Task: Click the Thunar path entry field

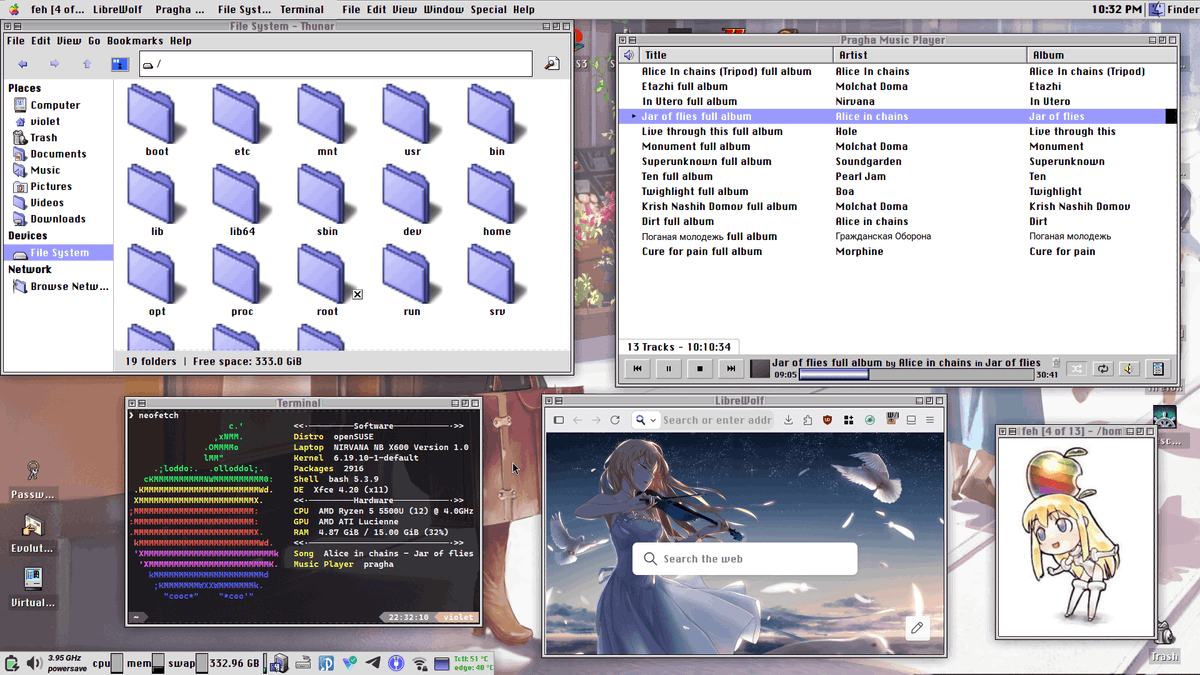Action: (335, 64)
